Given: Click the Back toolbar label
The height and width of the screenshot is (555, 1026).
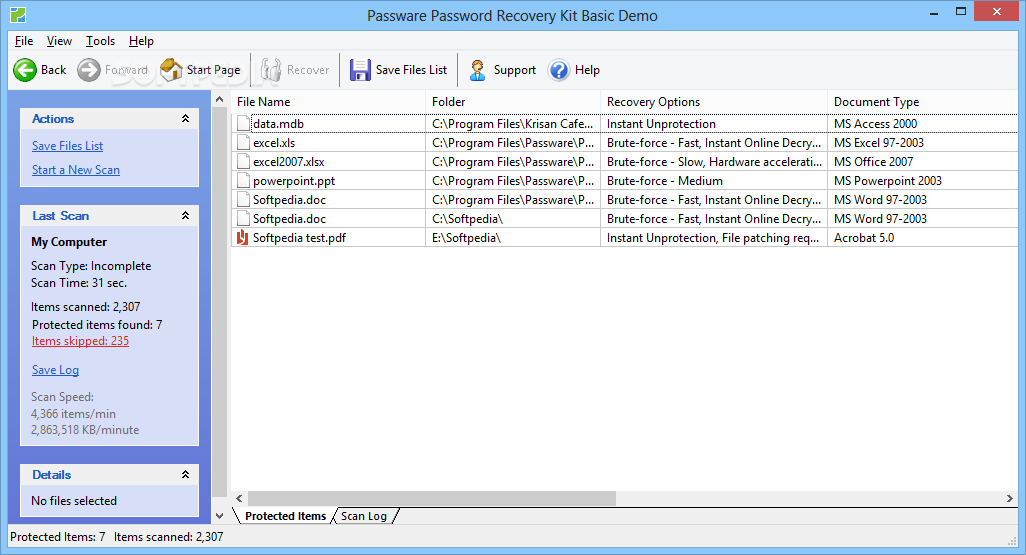Looking at the screenshot, I should [x=53, y=70].
